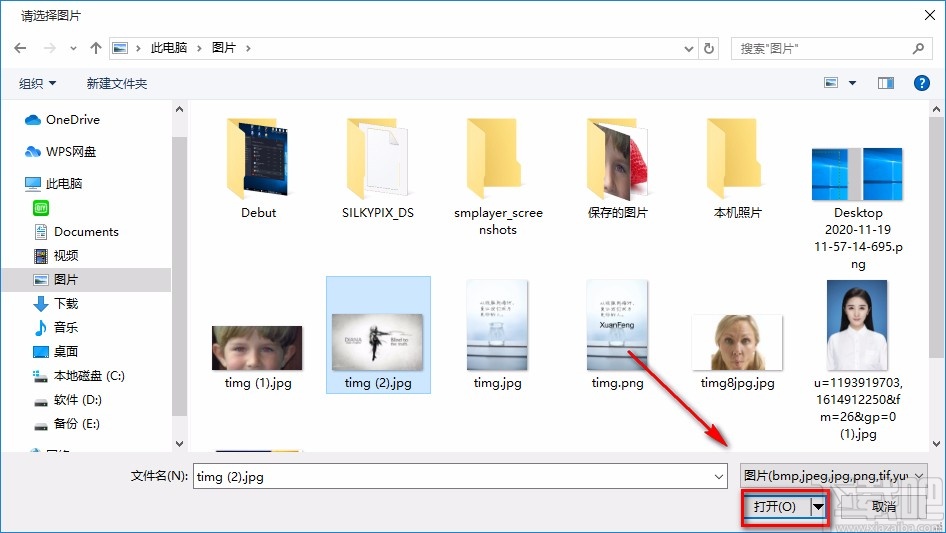
Task: Close the 请选择图片 dialog
Action: coord(930,15)
